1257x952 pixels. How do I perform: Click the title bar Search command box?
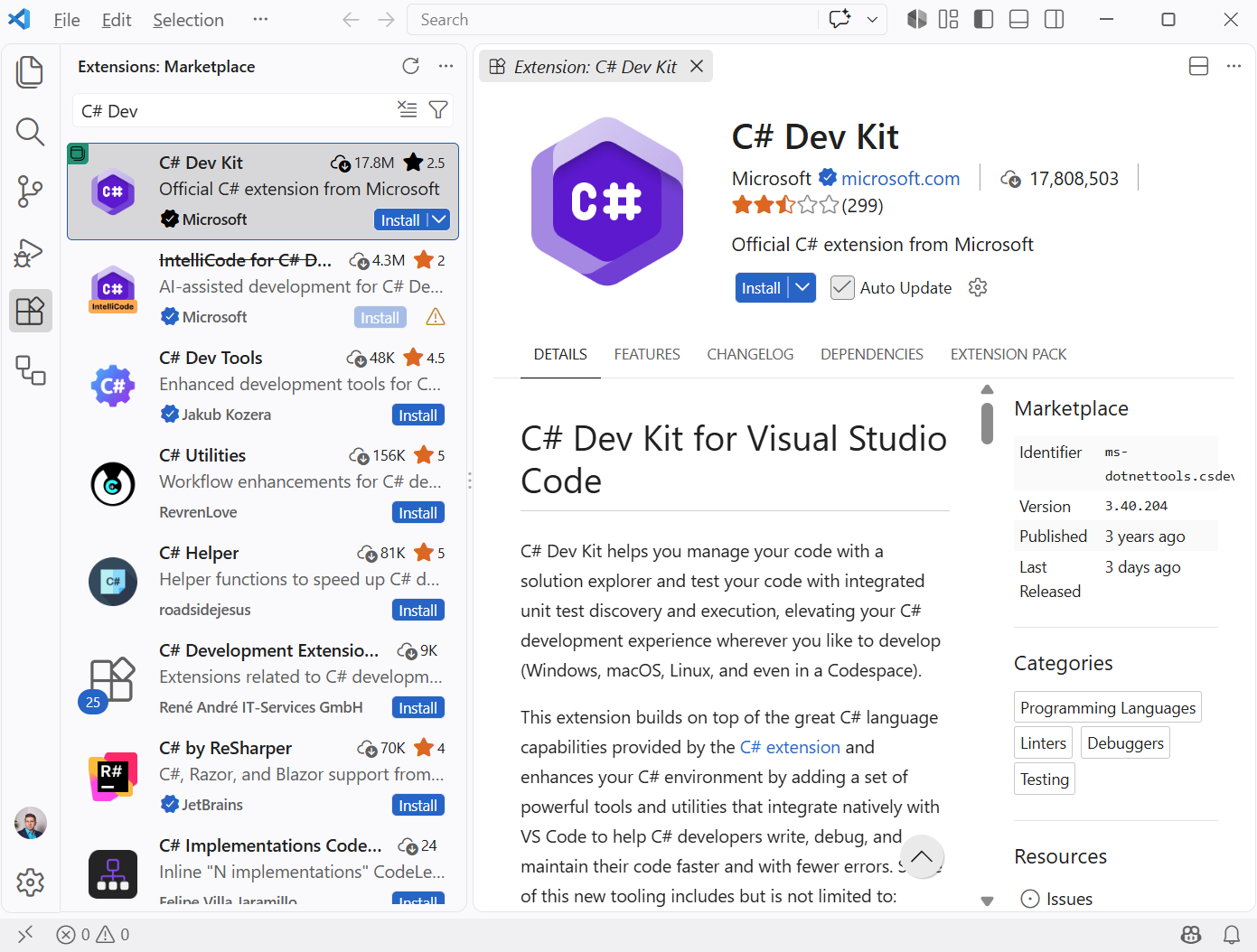click(x=613, y=20)
